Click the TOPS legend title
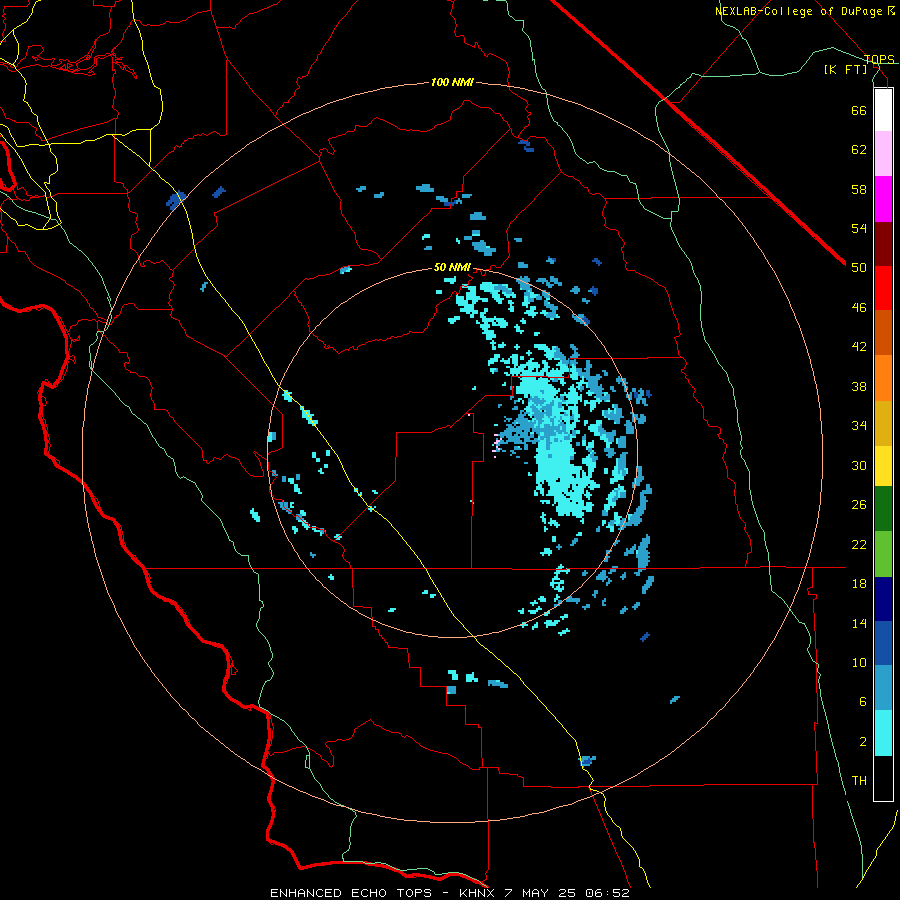 [879, 59]
